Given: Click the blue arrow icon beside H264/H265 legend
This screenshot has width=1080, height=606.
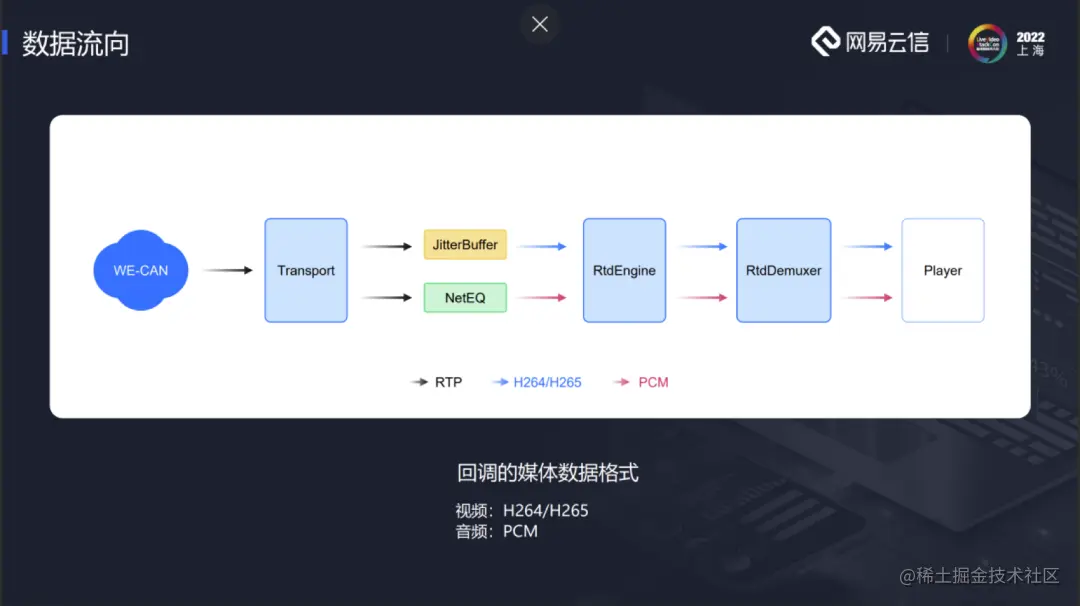Looking at the screenshot, I should pos(500,382).
